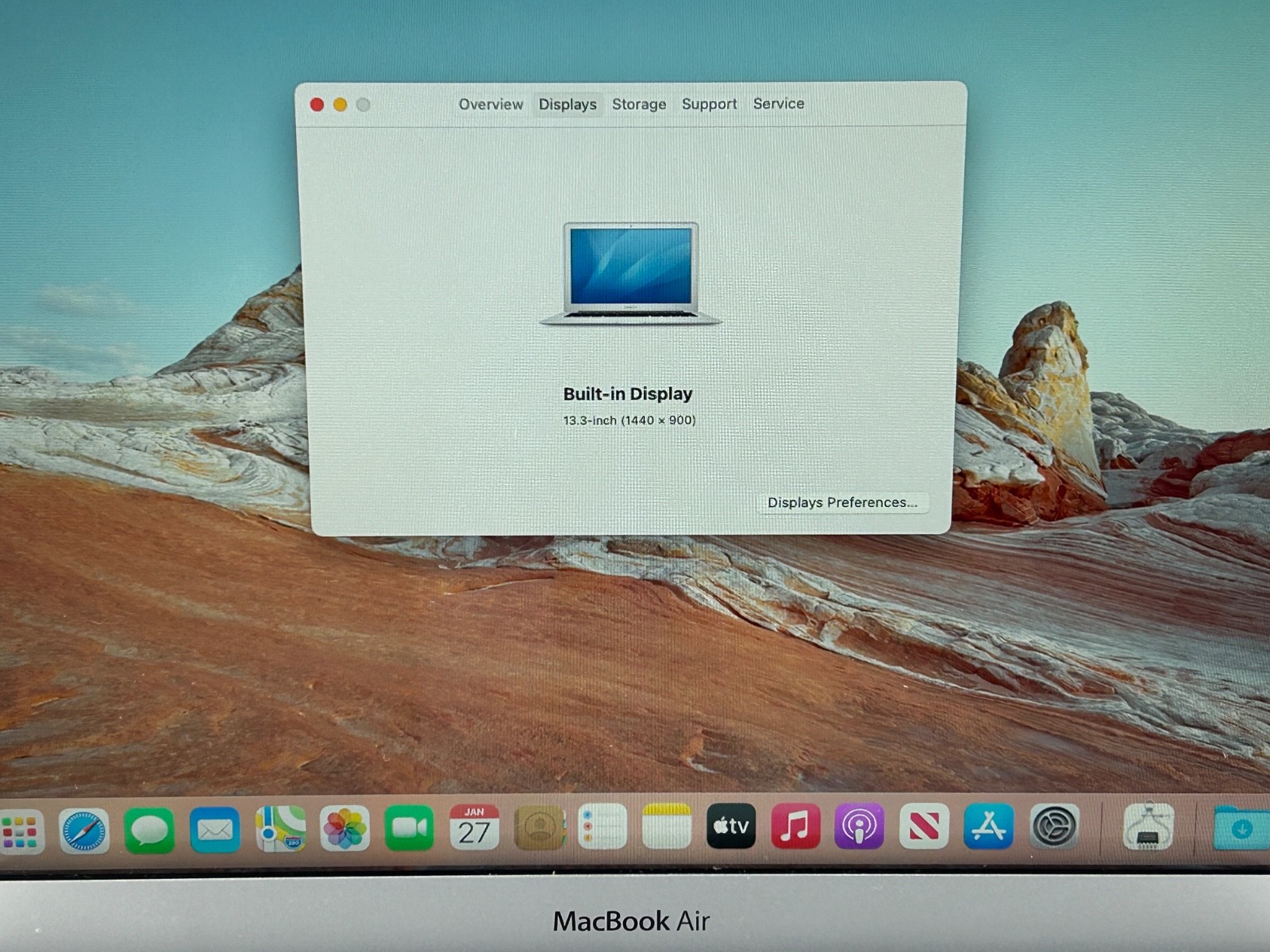Open the Contacts app

[539, 827]
